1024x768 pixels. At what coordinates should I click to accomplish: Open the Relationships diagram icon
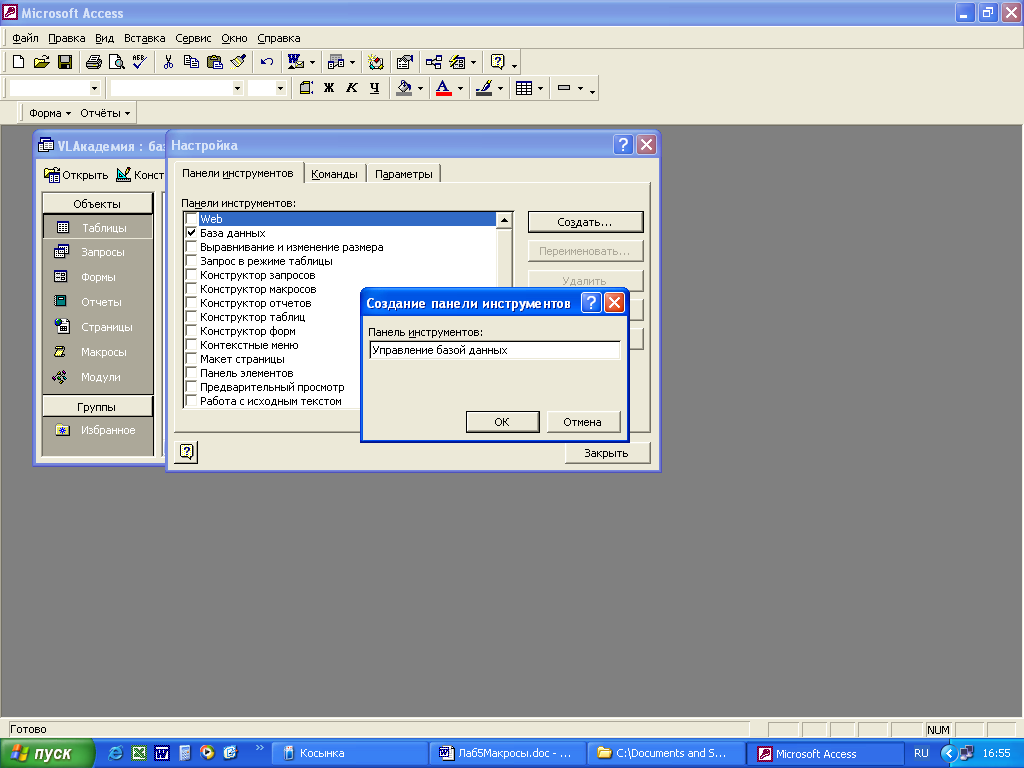coord(434,62)
